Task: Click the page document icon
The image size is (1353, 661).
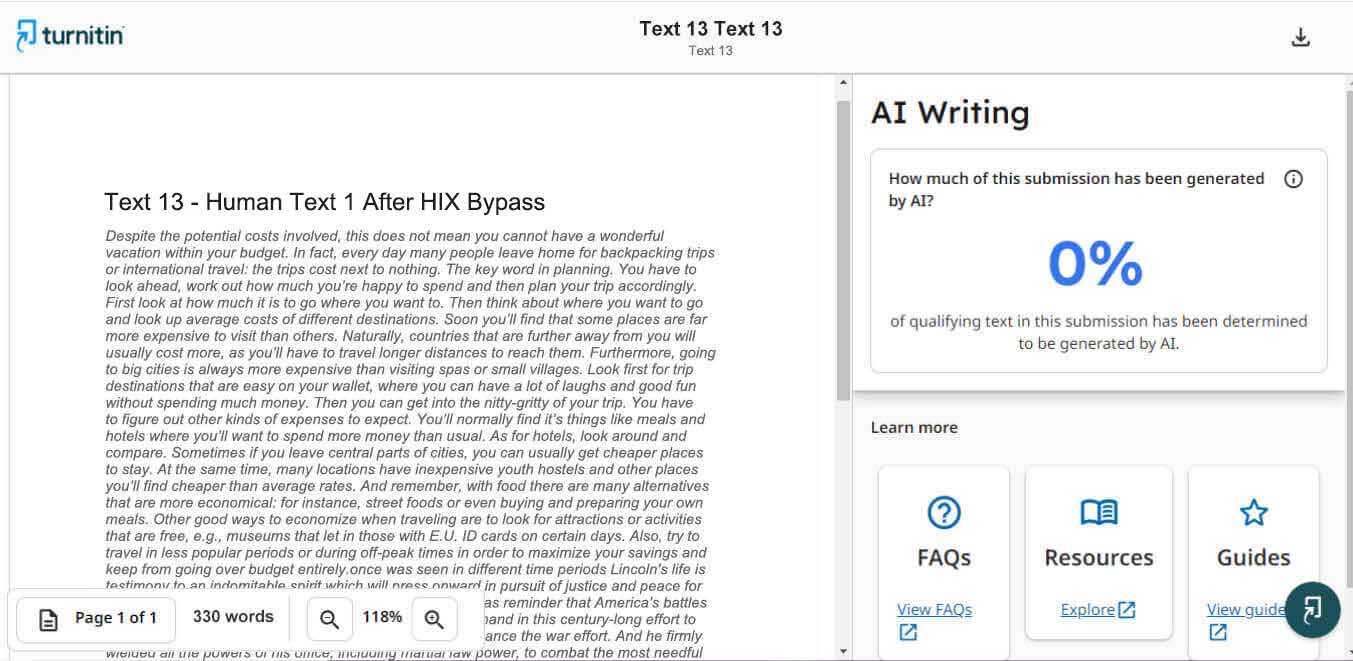Action: (48, 619)
